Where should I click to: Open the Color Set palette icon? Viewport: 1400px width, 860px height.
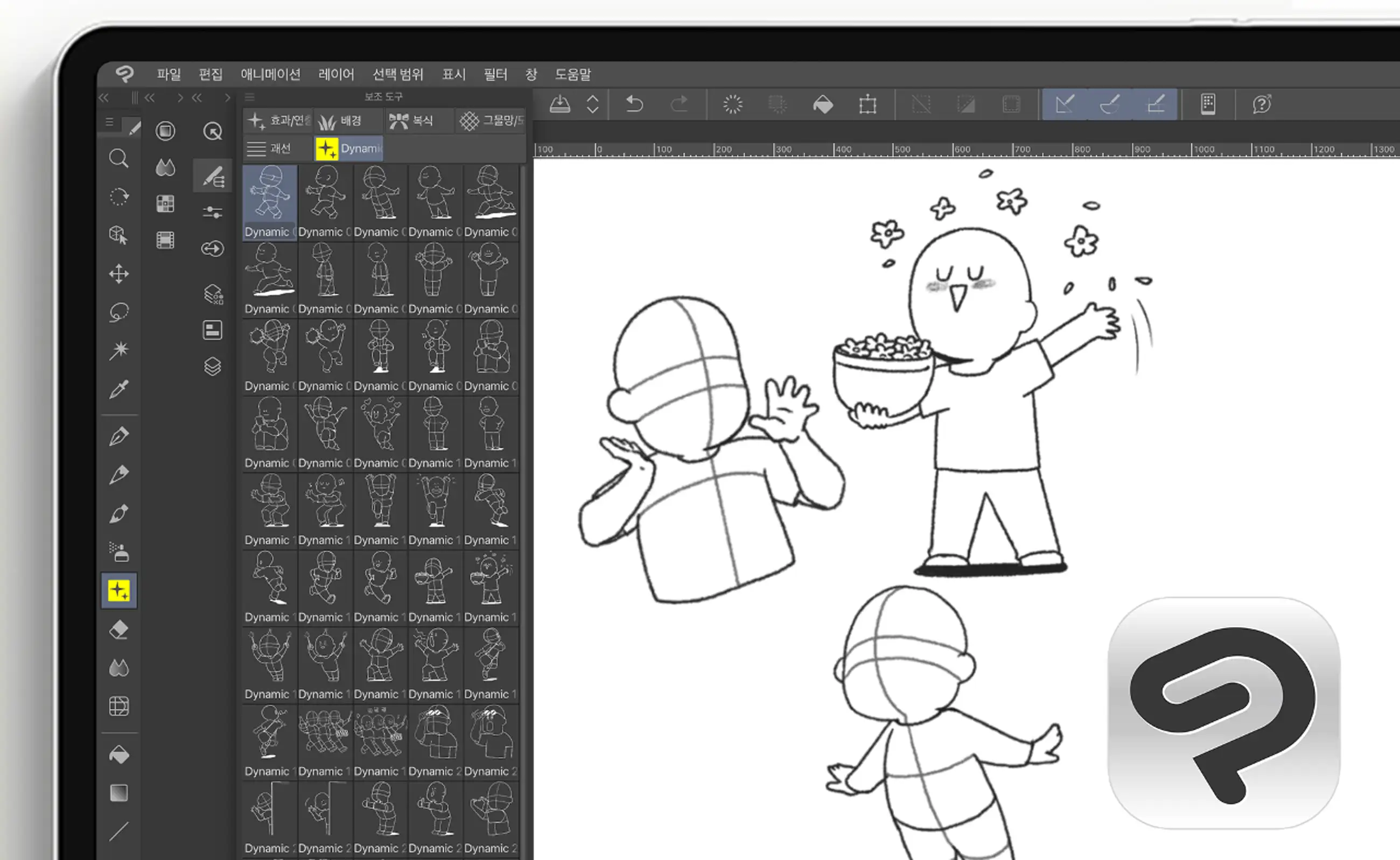(165, 203)
